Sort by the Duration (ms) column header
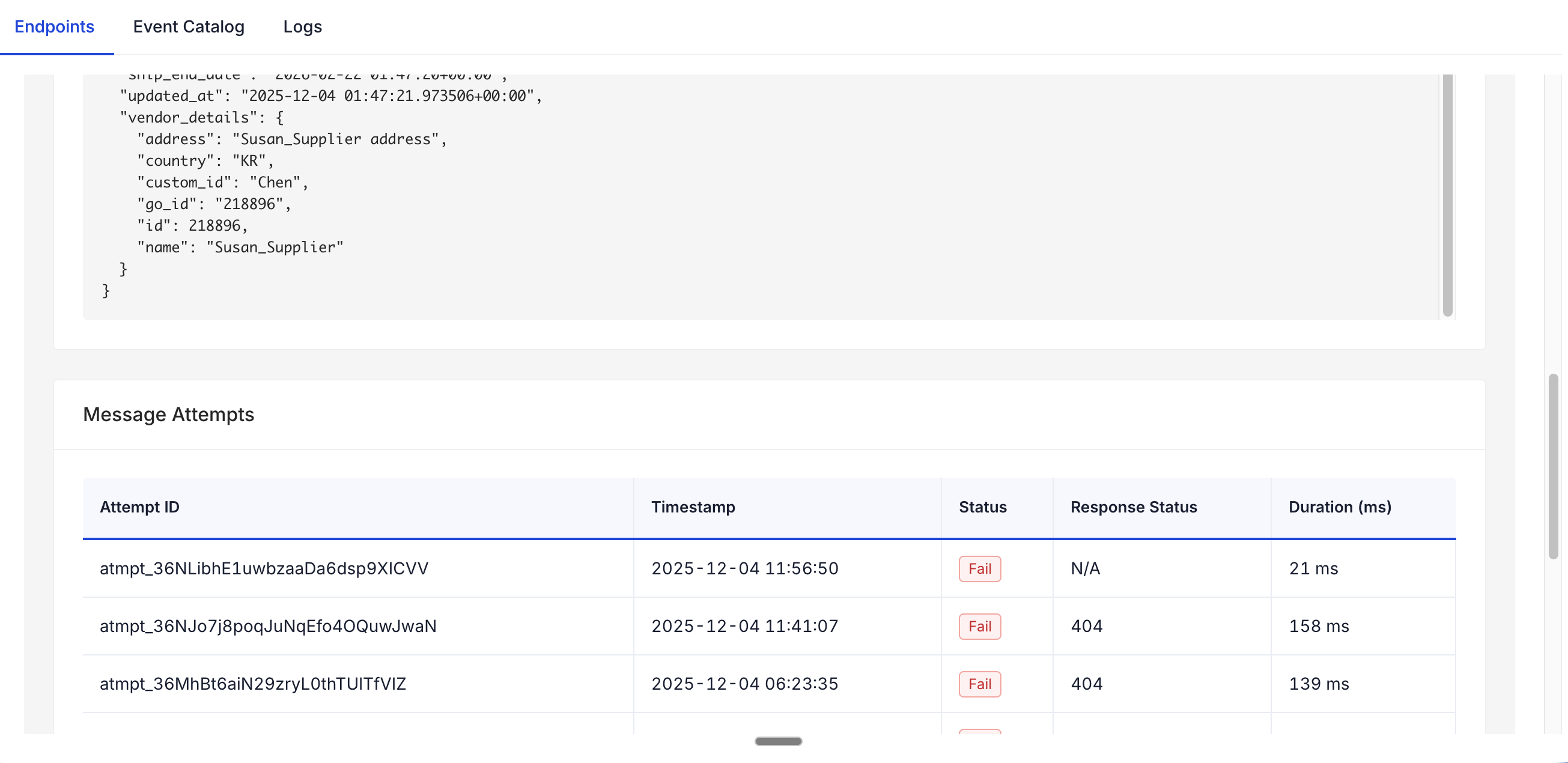This screenshot has width=1568, height=763. click(1340, 506)
